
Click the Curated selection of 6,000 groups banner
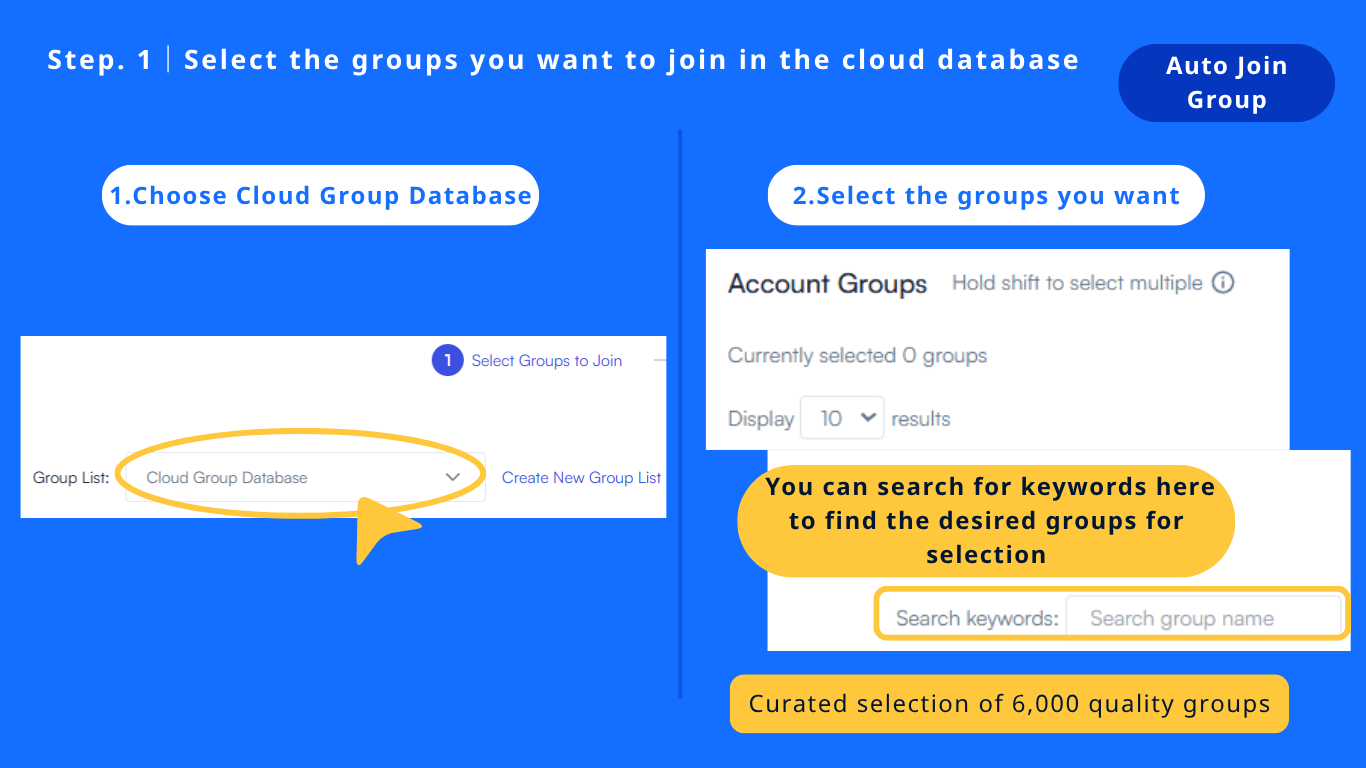(1009, 704)
